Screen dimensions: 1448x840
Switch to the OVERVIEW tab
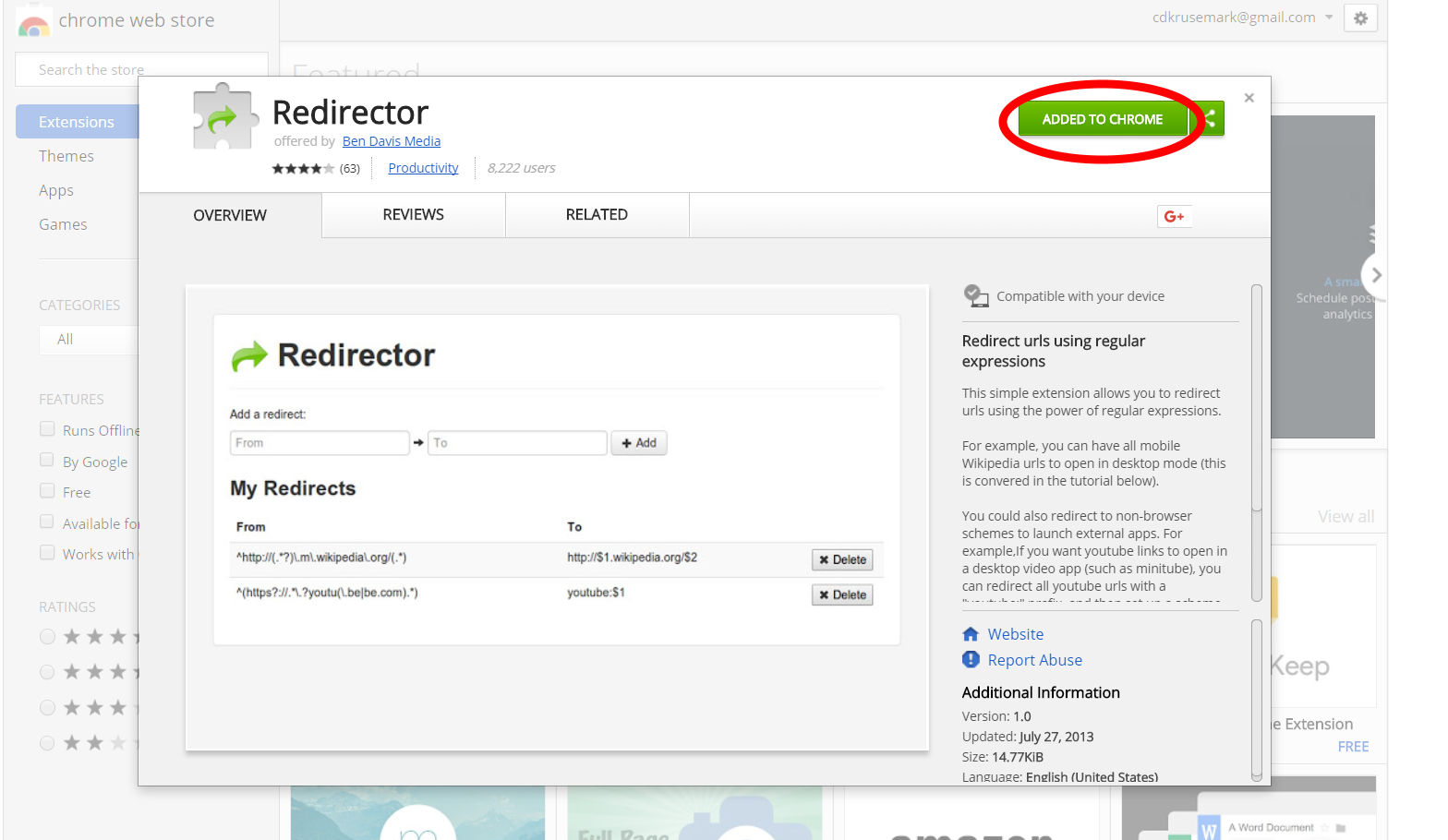pos(230,215)
